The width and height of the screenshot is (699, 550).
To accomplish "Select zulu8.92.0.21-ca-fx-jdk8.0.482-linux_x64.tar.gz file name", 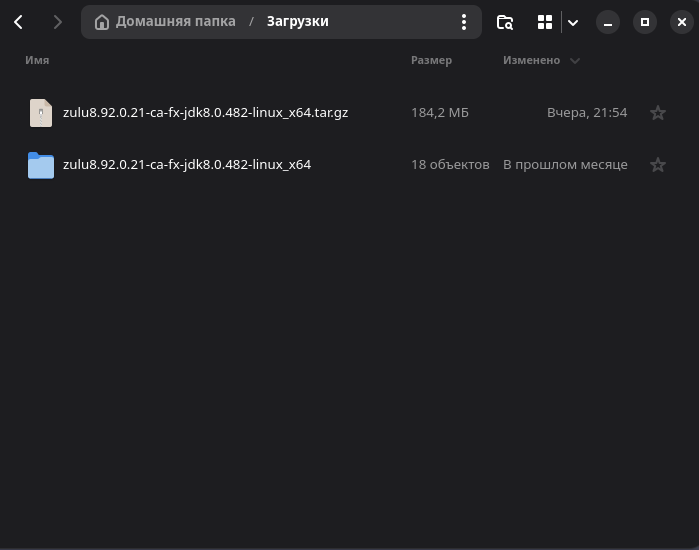I will [206, 113].
